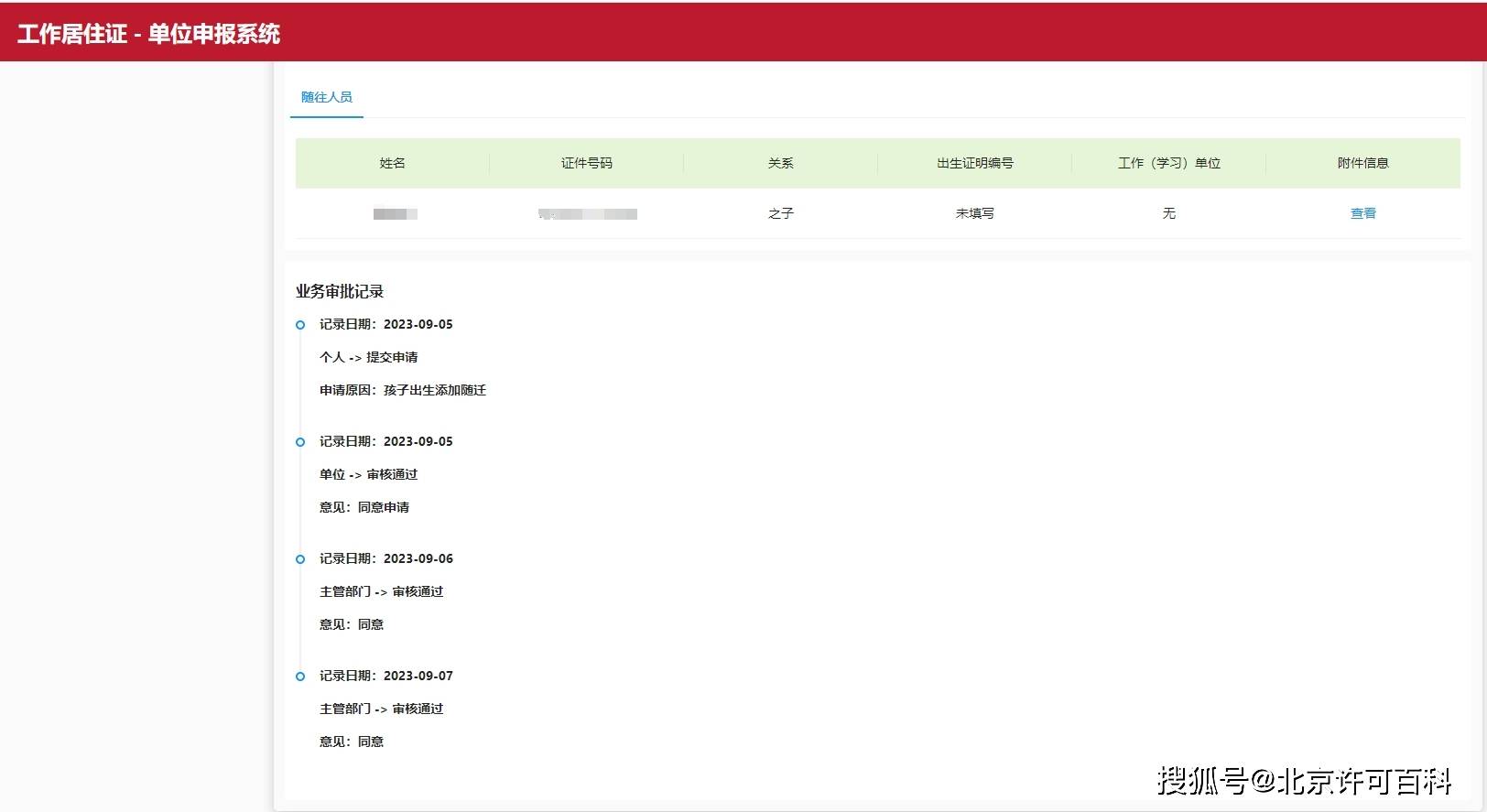Viewport: 1487px width, 812px height.
Task: Open the 随往人员 tab
Action: pos(326,97)
